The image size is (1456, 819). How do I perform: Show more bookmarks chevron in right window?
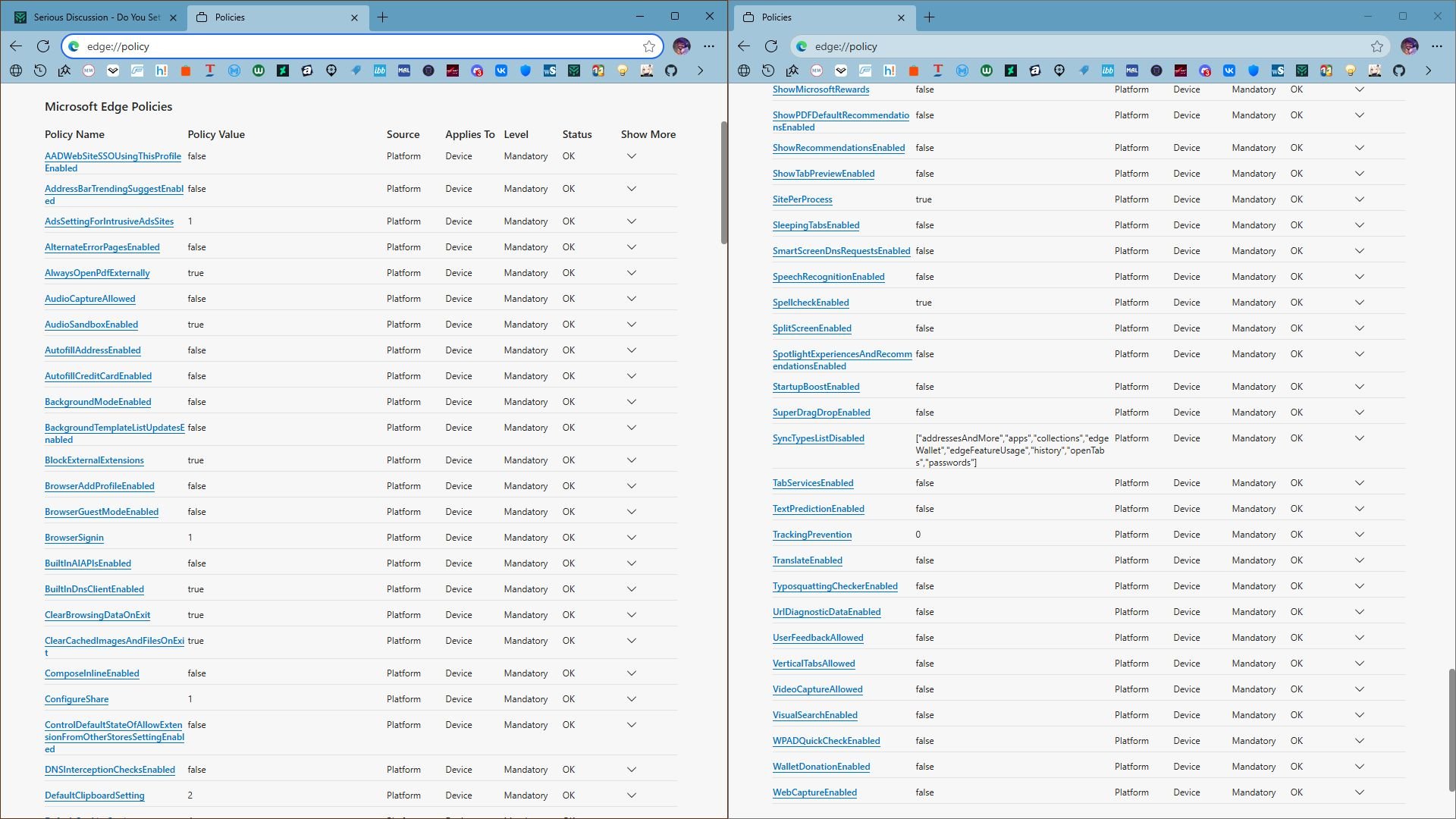(x=1428, y=71)
